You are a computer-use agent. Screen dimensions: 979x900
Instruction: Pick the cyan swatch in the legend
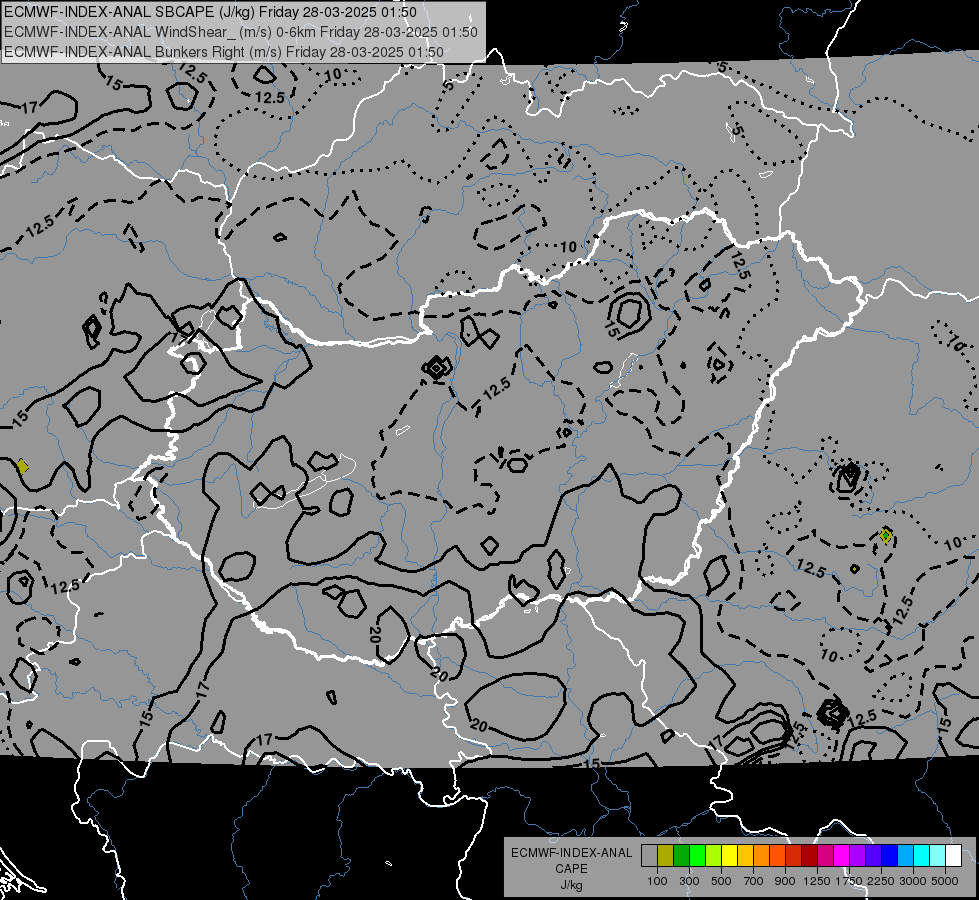(922, 856)
